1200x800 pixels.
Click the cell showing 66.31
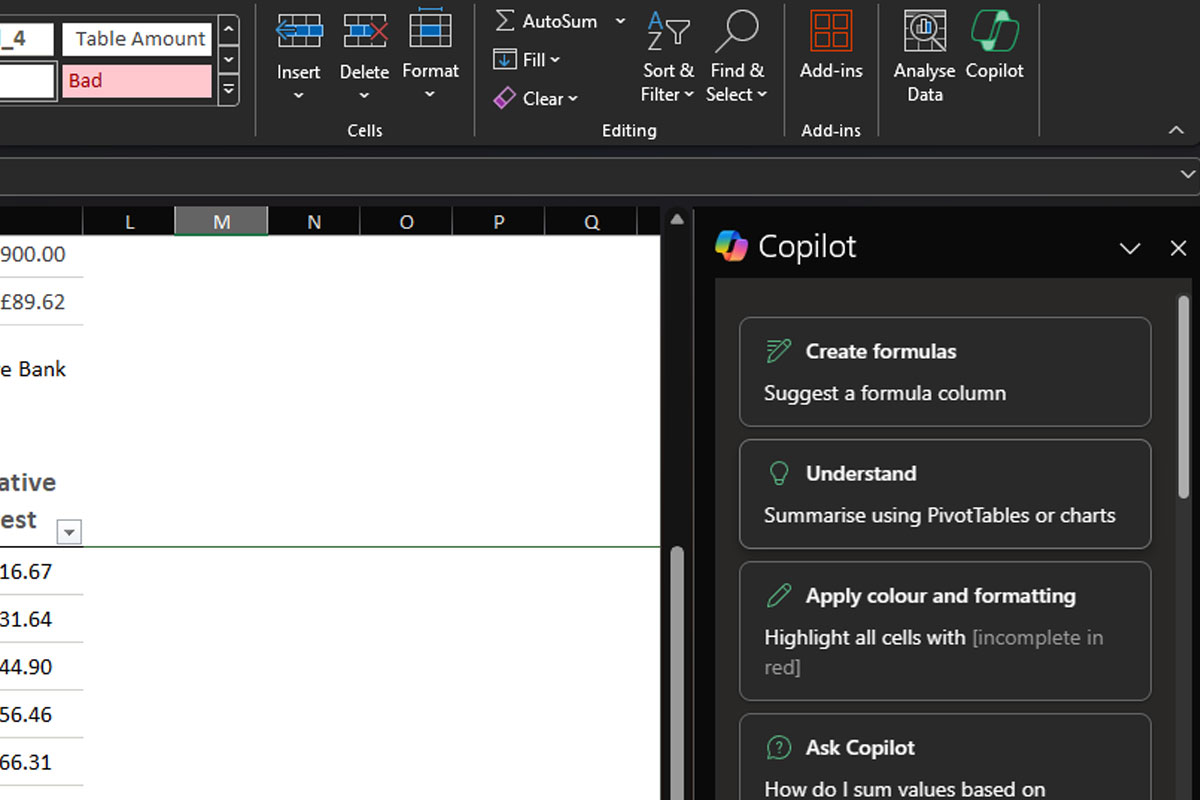pos(41,762)
